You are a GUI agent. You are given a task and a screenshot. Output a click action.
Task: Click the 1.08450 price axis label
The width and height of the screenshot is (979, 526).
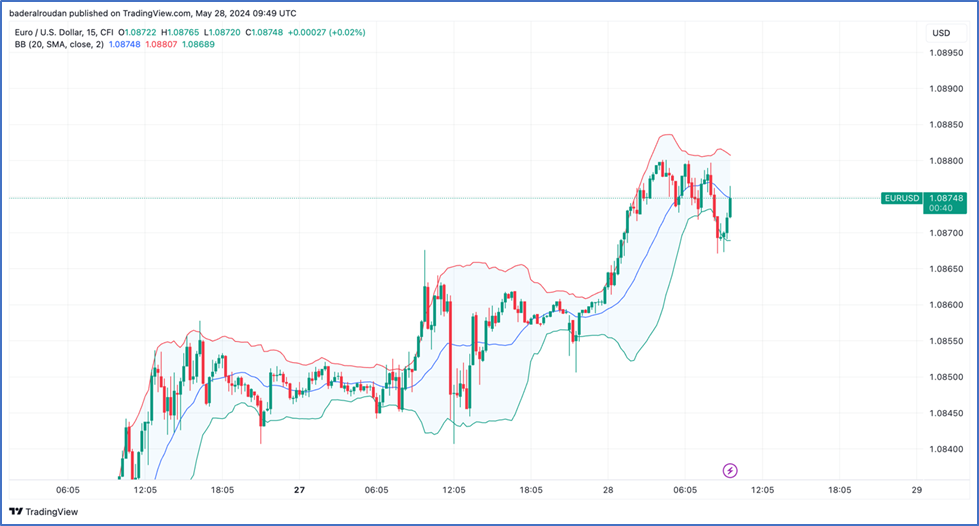pyautogui.click(x=946, y=413)
